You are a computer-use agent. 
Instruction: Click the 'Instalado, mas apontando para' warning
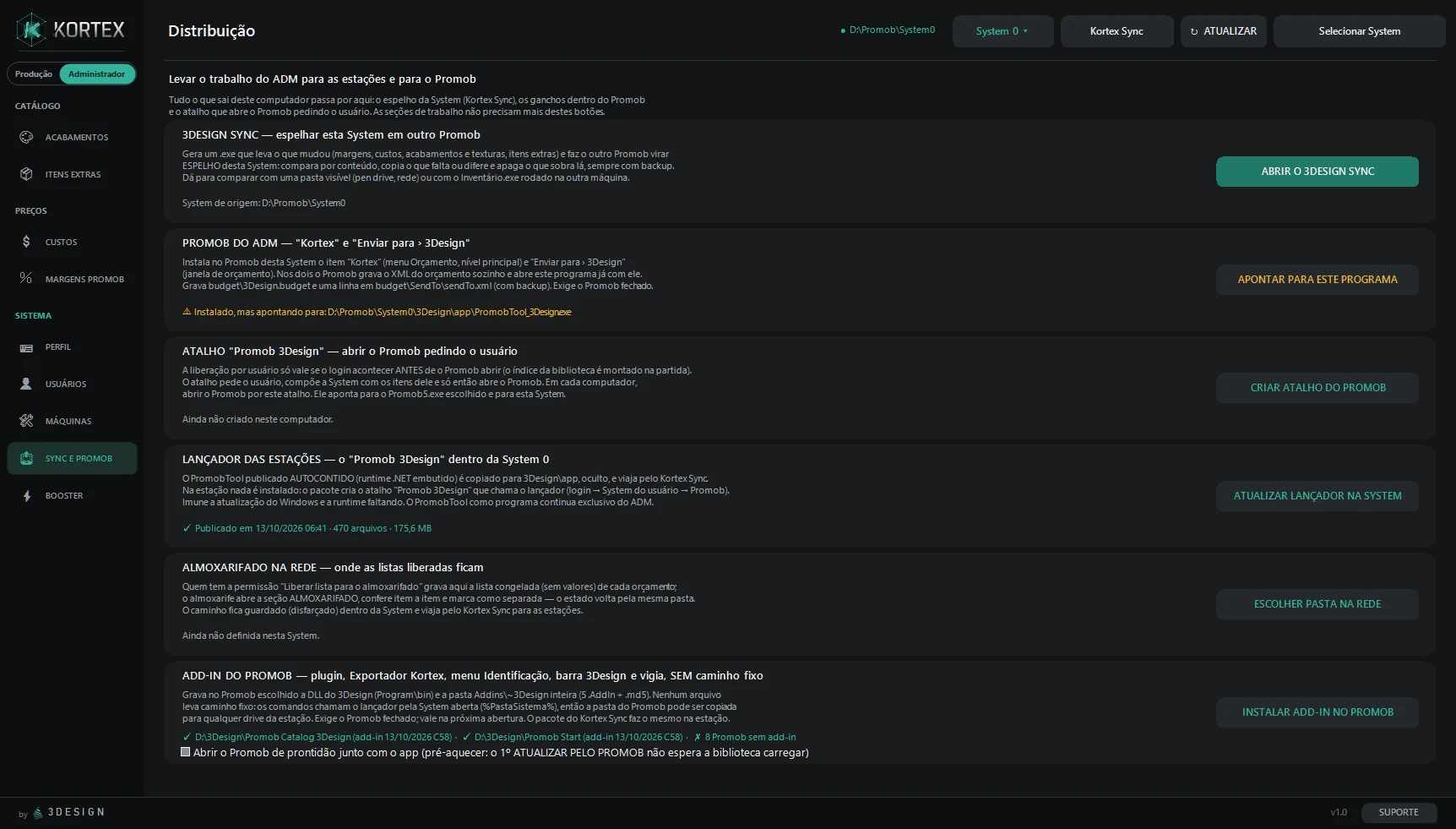click(x=377, y=312)
